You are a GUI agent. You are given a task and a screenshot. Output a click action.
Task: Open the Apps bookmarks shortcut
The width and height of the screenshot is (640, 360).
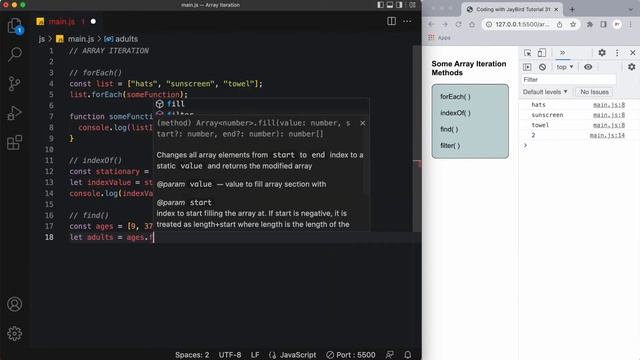(x=439, y=38)
